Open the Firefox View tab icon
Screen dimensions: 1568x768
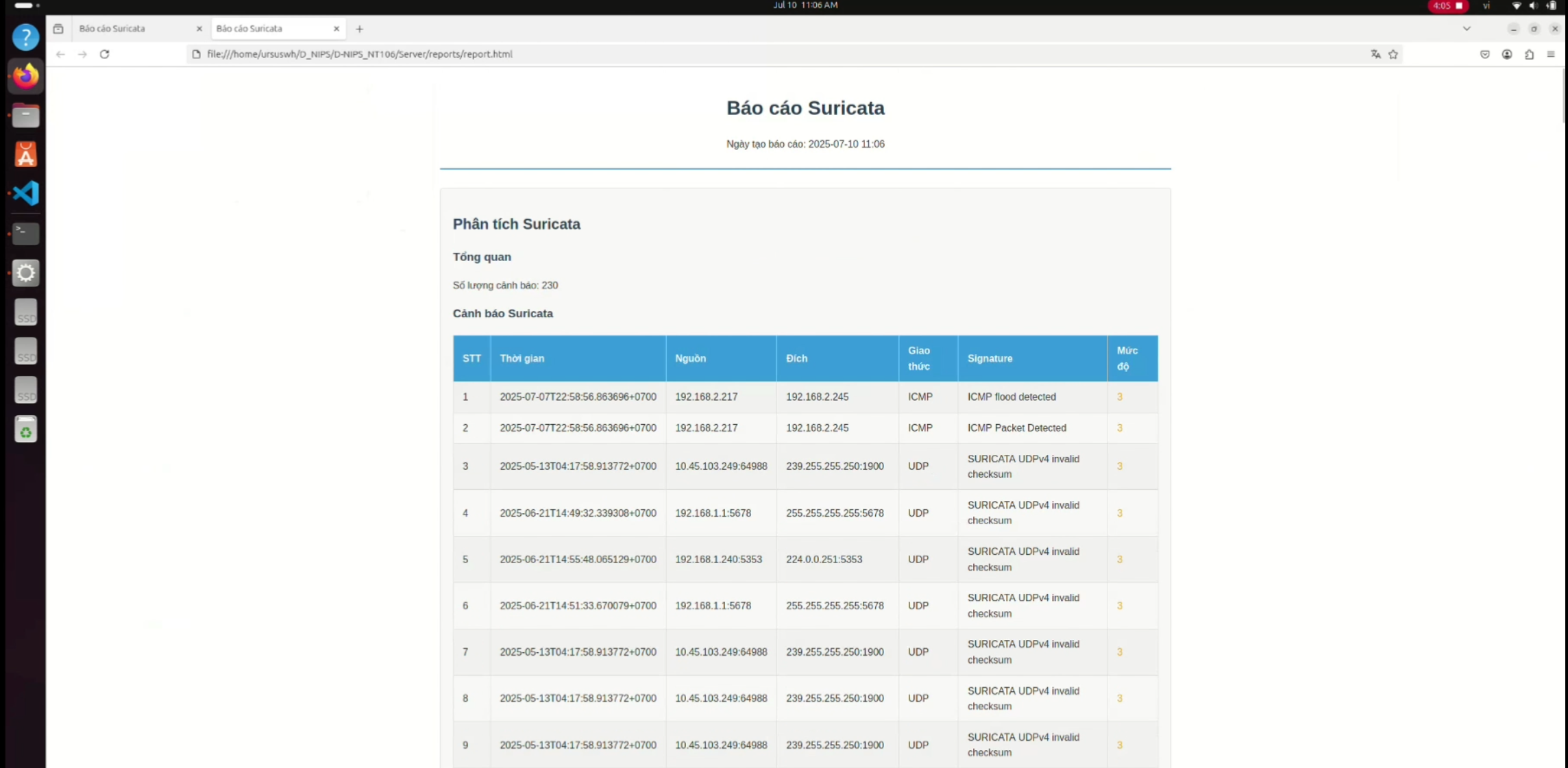pos(58,29)
